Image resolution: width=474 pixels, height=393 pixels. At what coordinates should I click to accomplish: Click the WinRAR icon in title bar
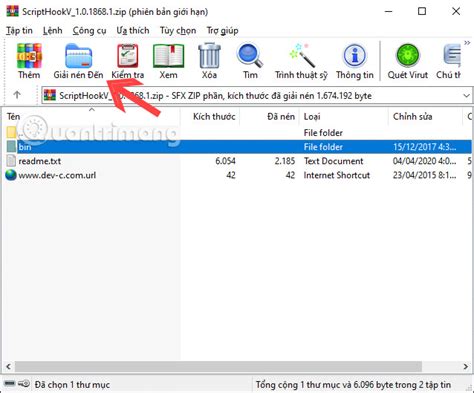pos(12,11)
